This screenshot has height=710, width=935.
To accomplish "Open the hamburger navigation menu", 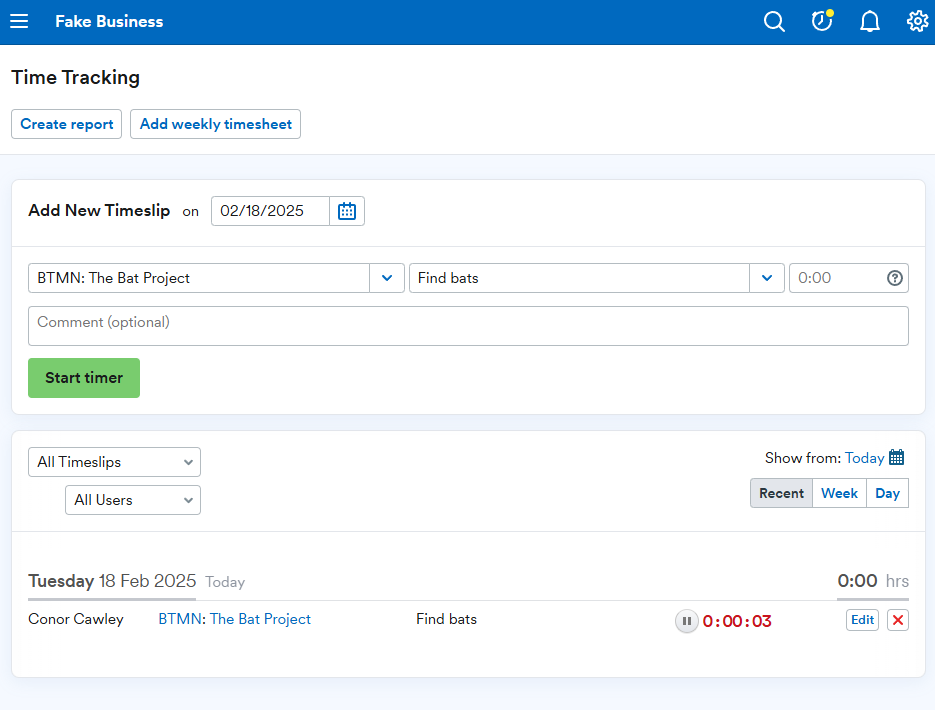I will [x=19, y=21].
